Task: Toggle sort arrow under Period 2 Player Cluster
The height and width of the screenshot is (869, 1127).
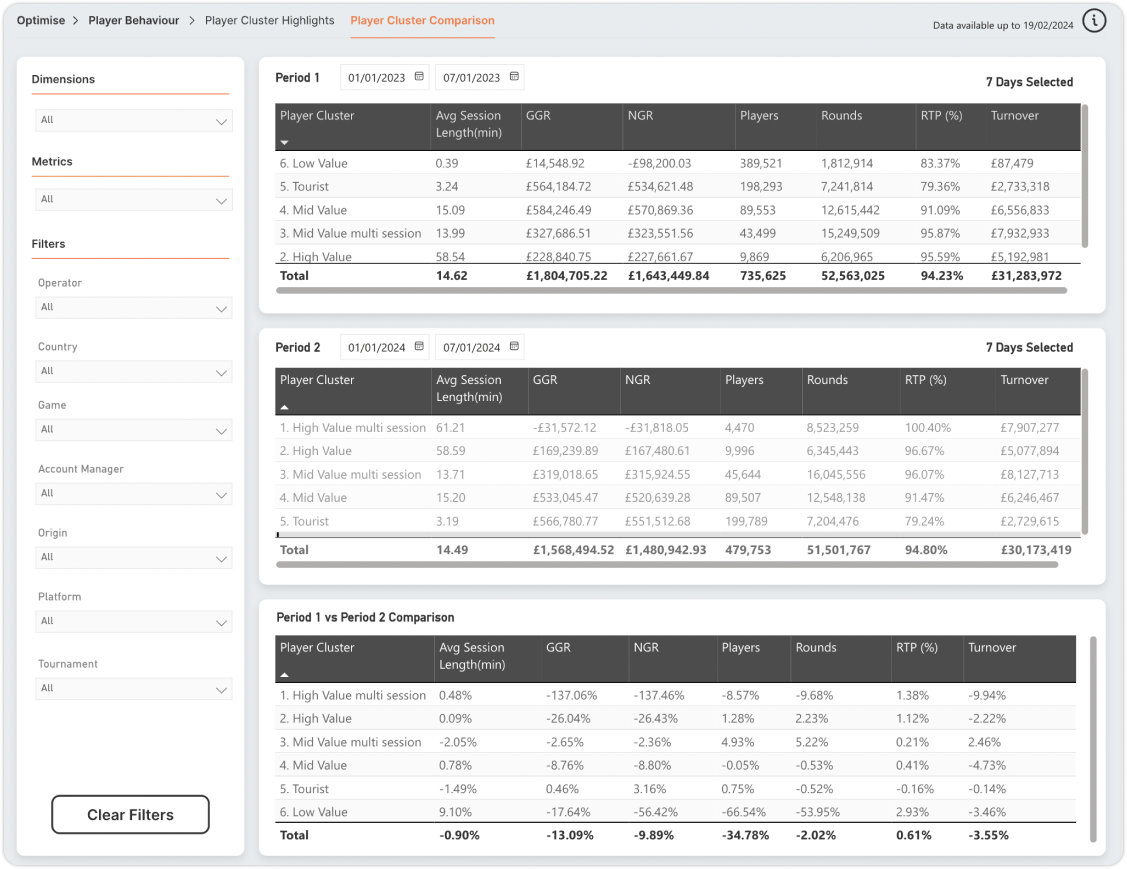Action: 285,407
